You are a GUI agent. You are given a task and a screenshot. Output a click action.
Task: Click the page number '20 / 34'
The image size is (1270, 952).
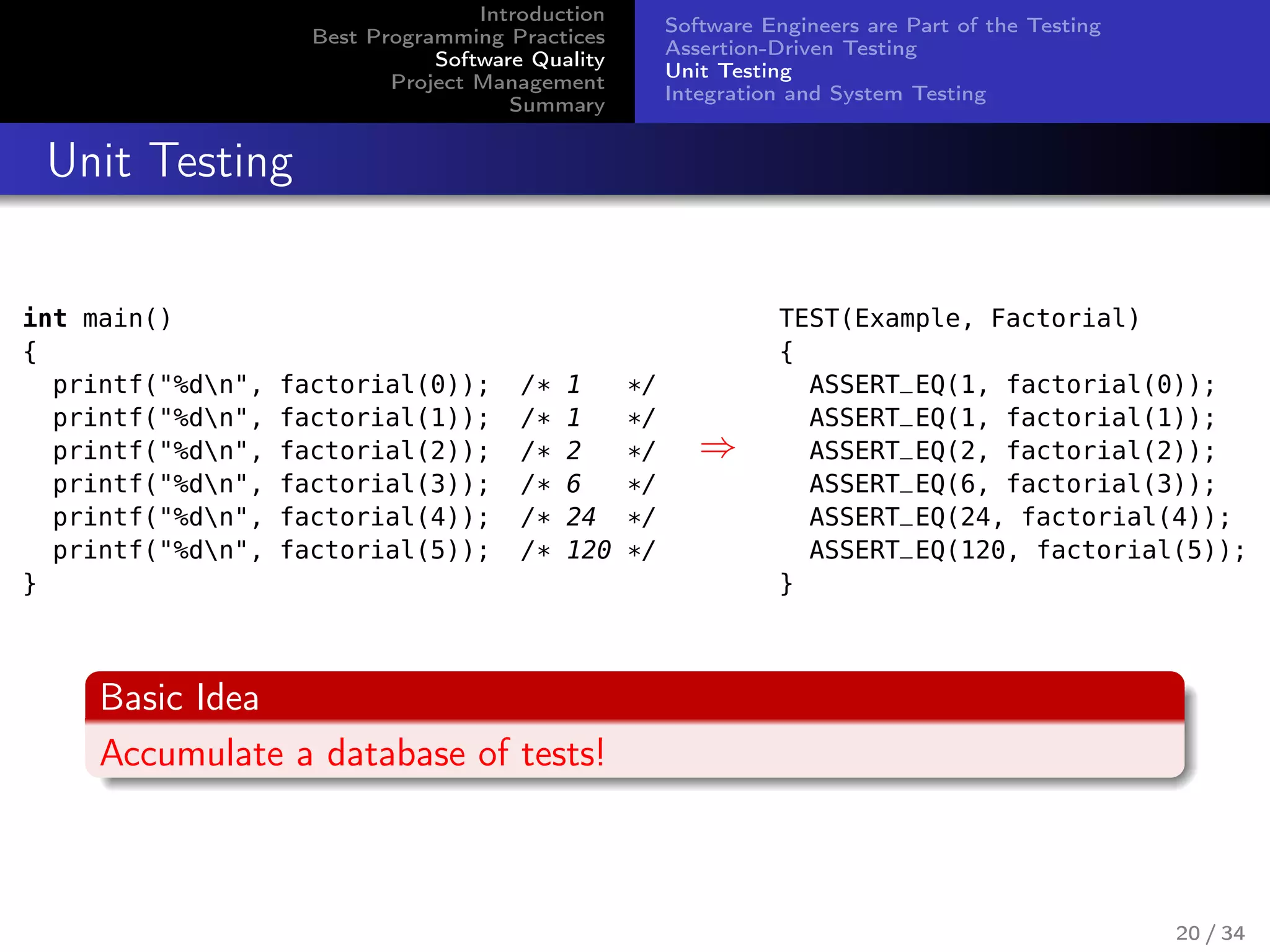(x=1210, y=933)
